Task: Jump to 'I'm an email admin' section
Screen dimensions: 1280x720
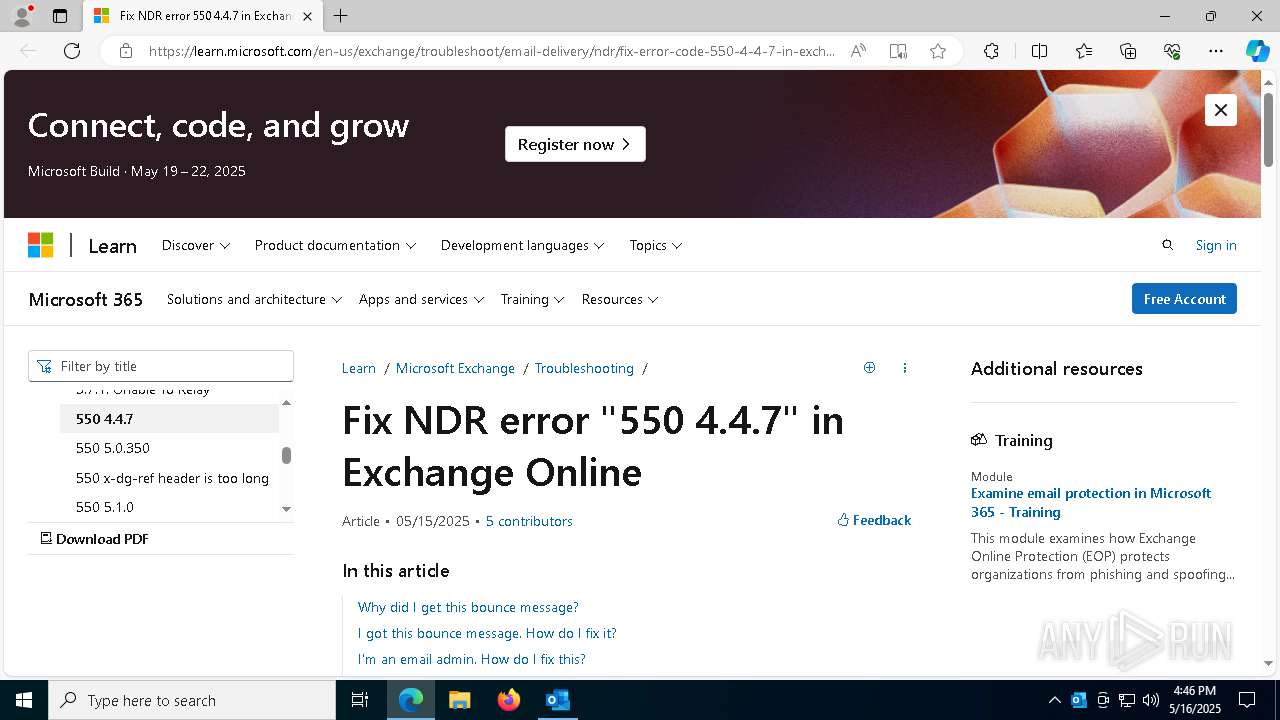Action: pyautogui.click(x=472, y=659)
